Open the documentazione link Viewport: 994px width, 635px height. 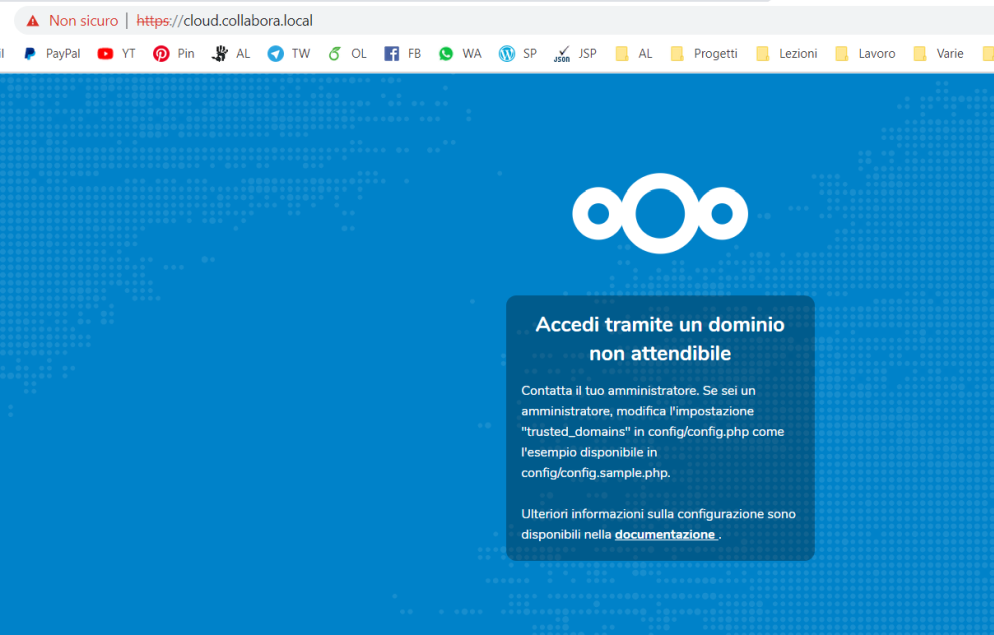pos(666,534)
